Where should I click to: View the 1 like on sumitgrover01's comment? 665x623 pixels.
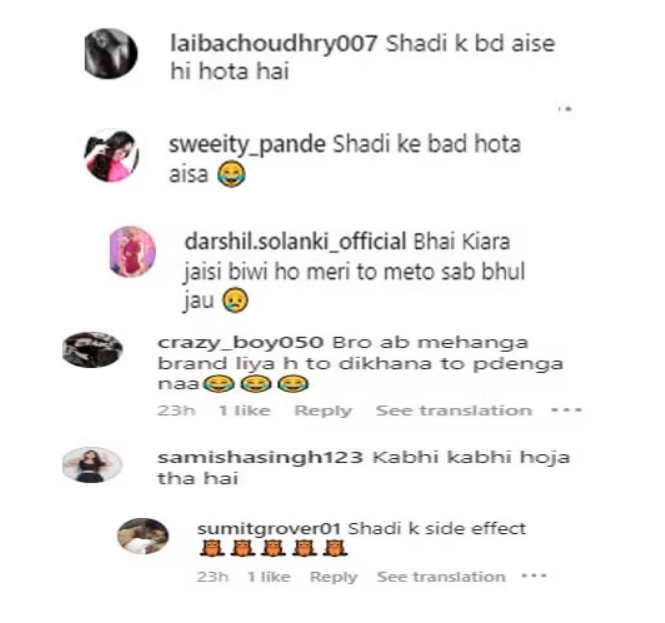[x=269, y=577]
